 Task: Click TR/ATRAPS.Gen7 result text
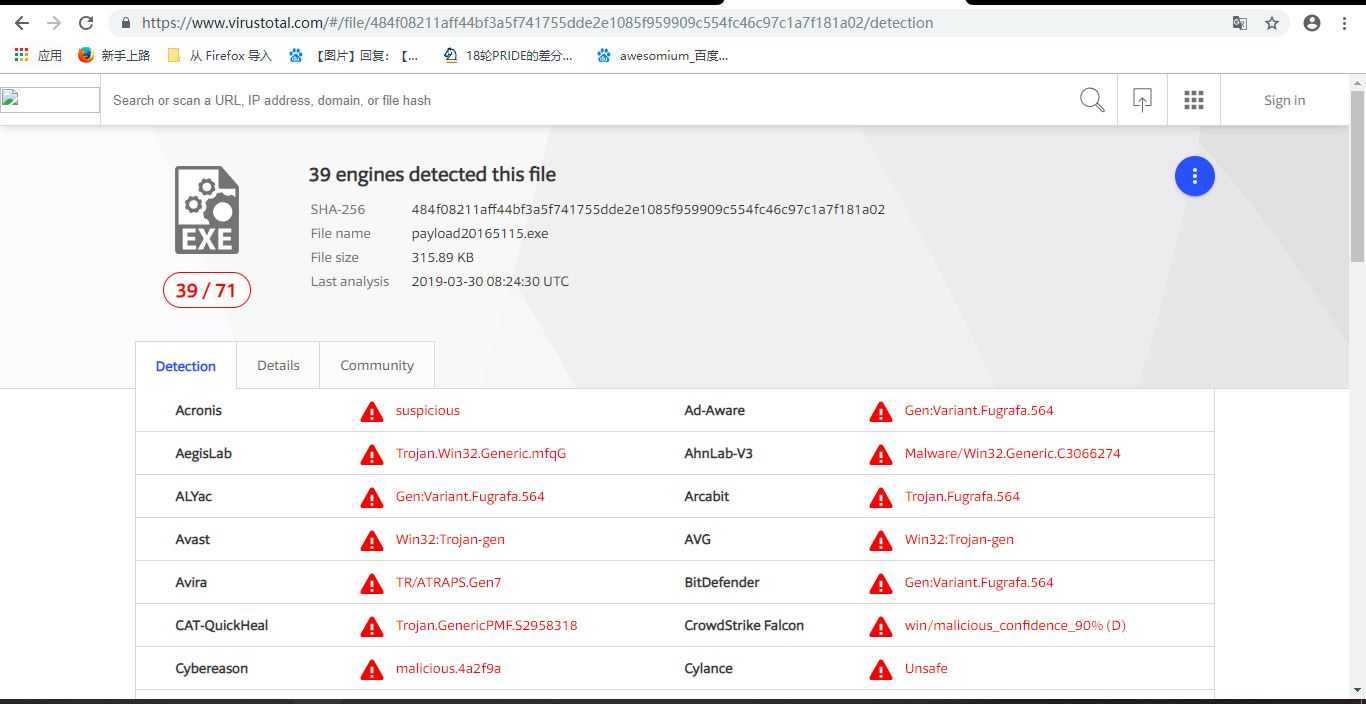(x=448, y=582)
